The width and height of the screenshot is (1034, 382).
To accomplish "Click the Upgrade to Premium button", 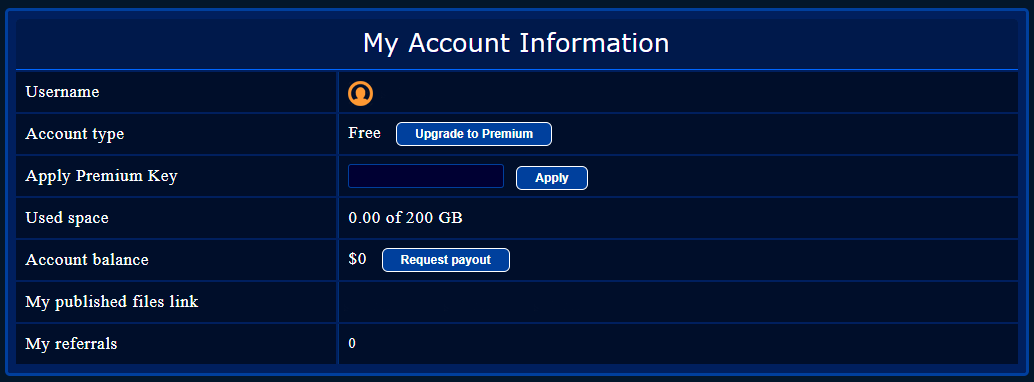I will point(473,134).
